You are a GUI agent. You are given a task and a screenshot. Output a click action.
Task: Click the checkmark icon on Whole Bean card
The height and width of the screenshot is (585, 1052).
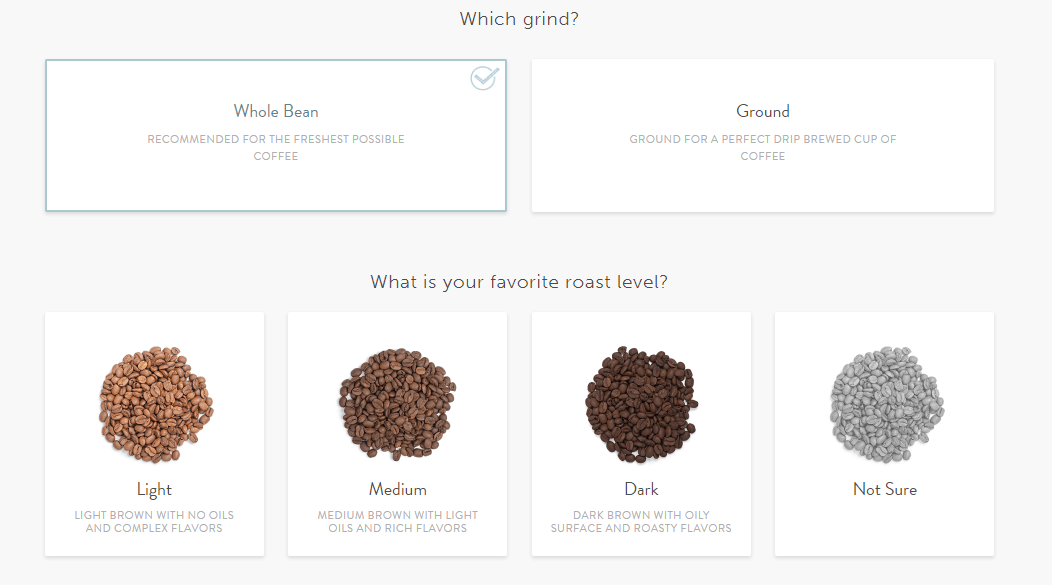point(484,78)
